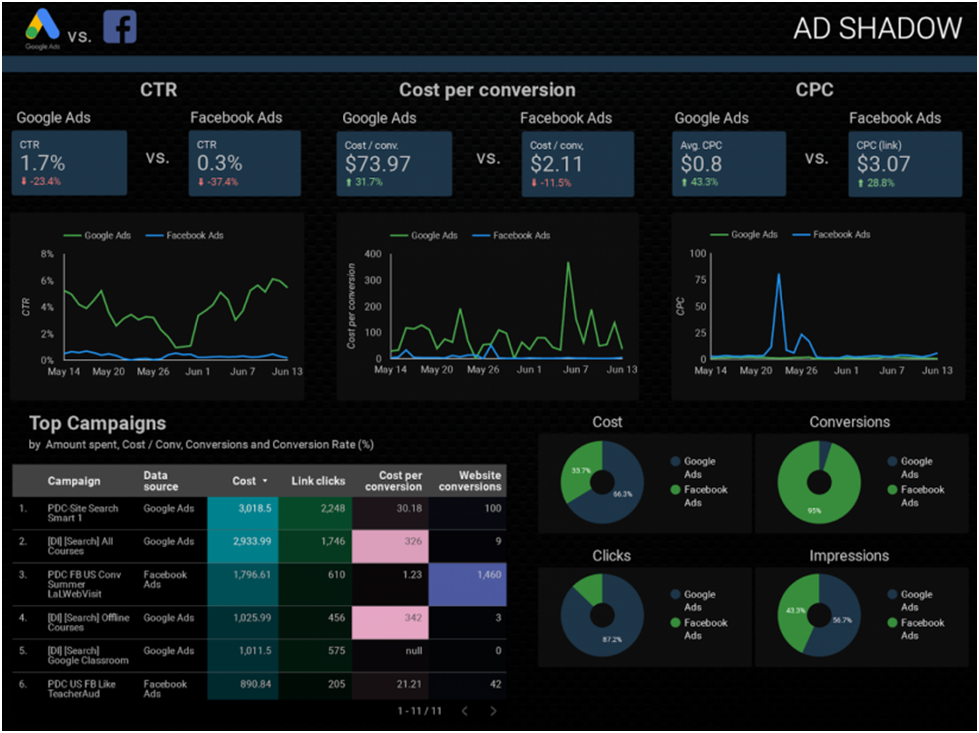Click Google Ads legend in Cost per conversion chart
Screen dimensions: 979x733
tap(424, 235)
